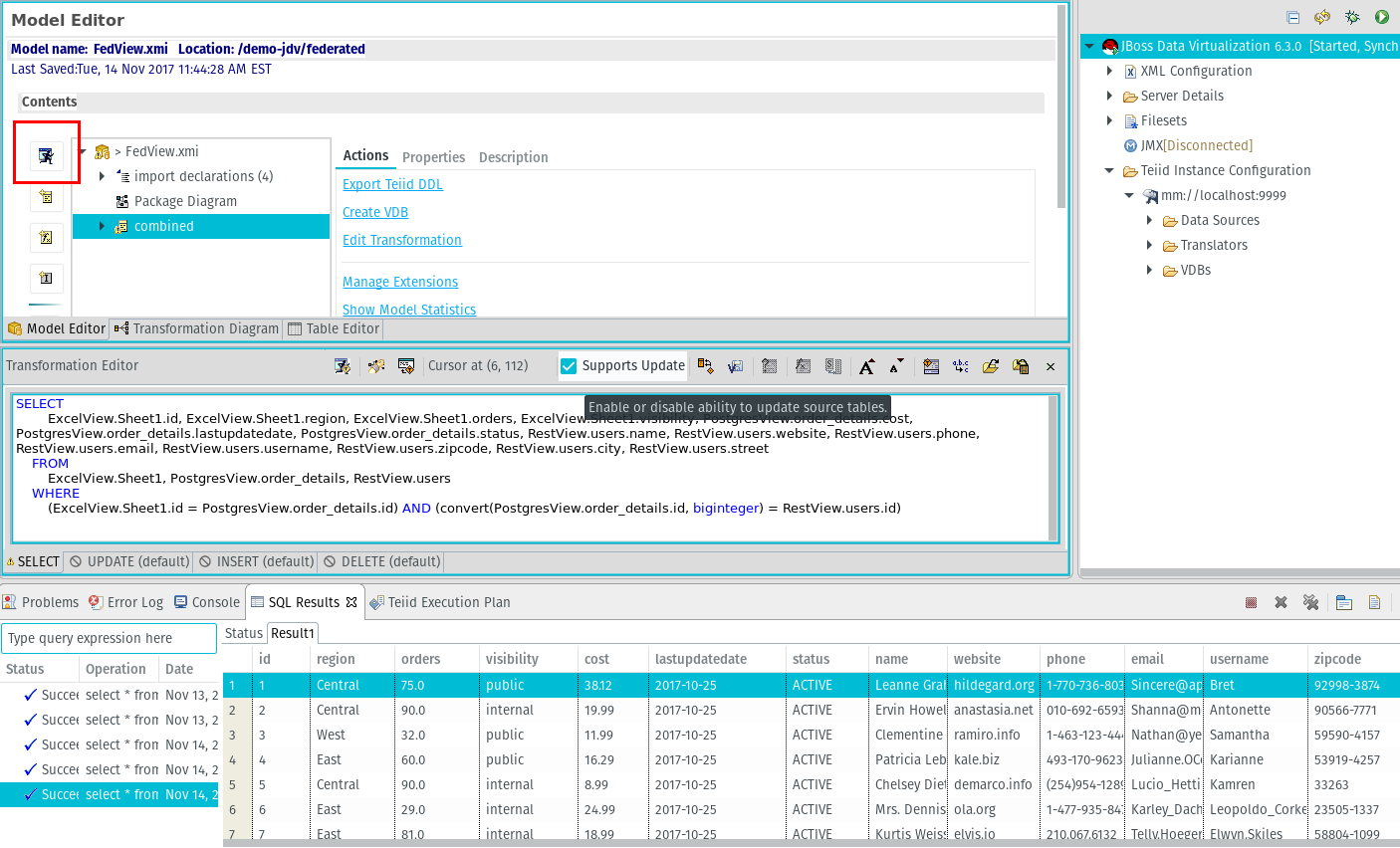
Task: Click the reconcile icon right of Supports Update
Action: point(705,366)
